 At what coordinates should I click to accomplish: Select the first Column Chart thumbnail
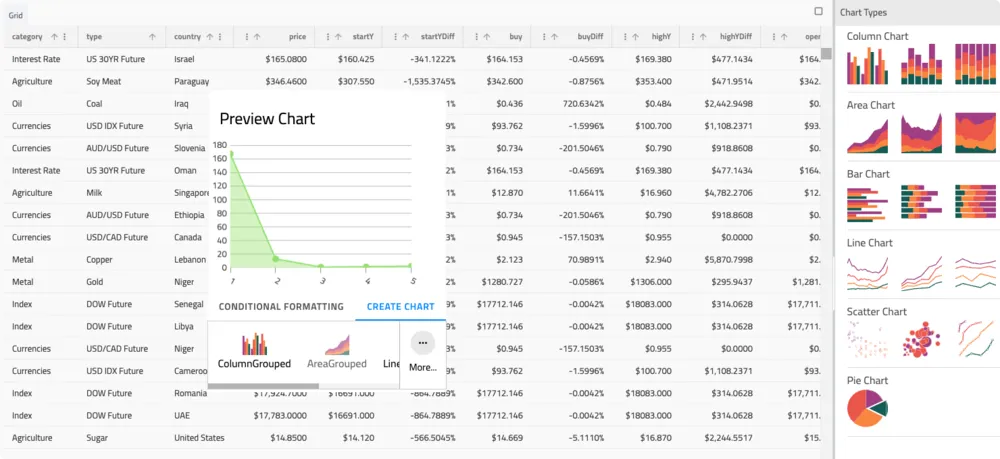pyautogui.click(x=869, y=65)
